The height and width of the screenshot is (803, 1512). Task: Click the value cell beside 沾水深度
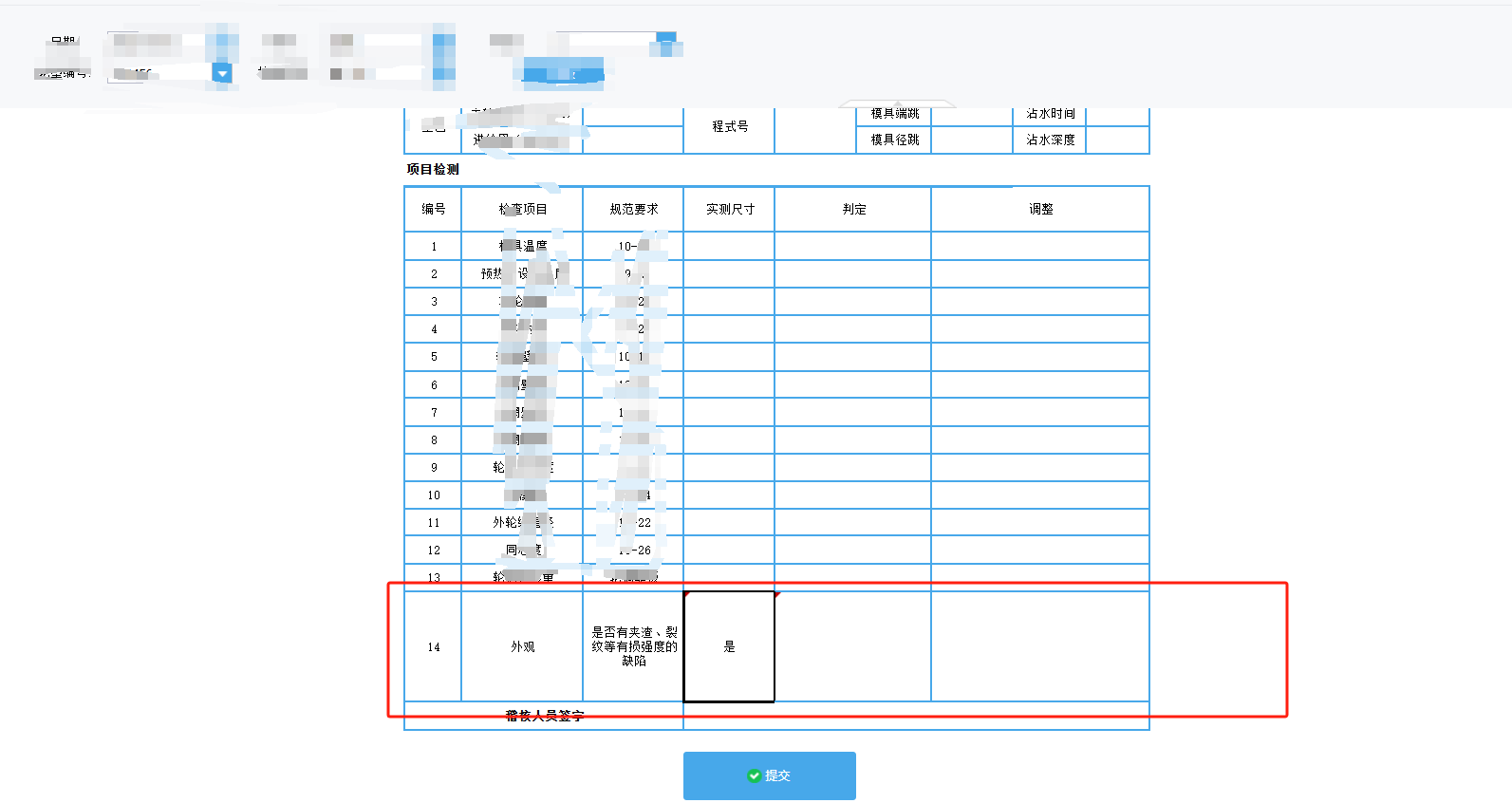click(1116, 140)
